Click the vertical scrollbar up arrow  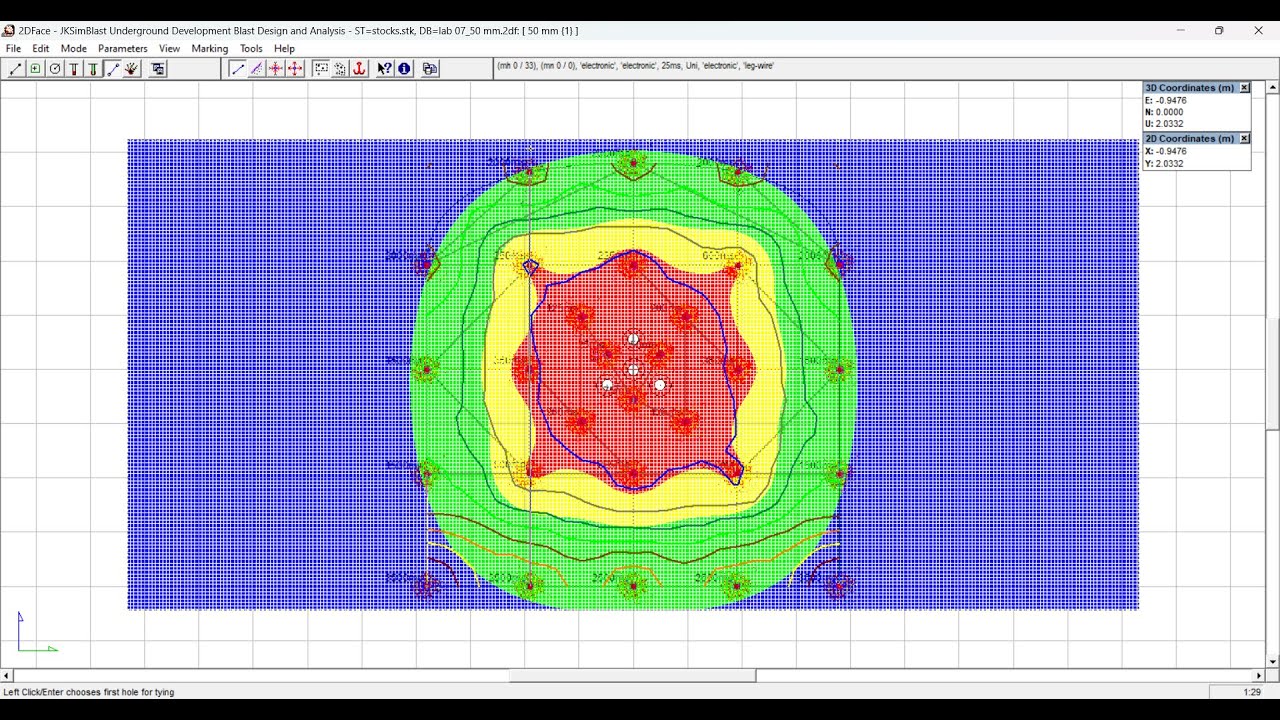point(1273,87)
